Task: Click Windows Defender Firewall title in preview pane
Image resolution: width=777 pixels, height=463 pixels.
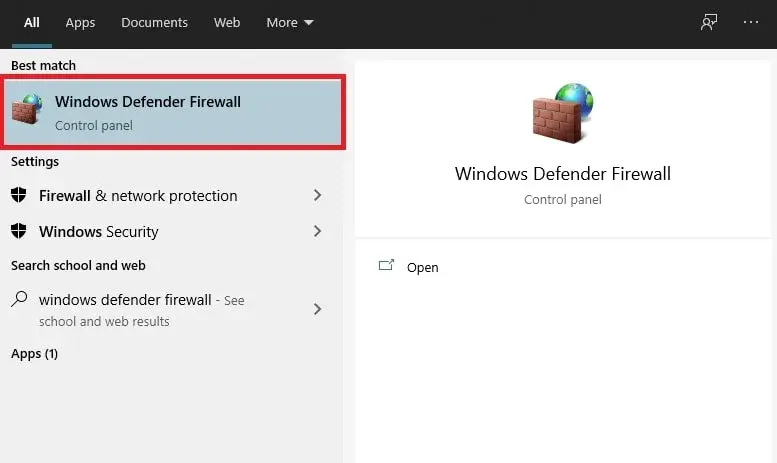Action: pyautogui.click(x=563, y=174)
